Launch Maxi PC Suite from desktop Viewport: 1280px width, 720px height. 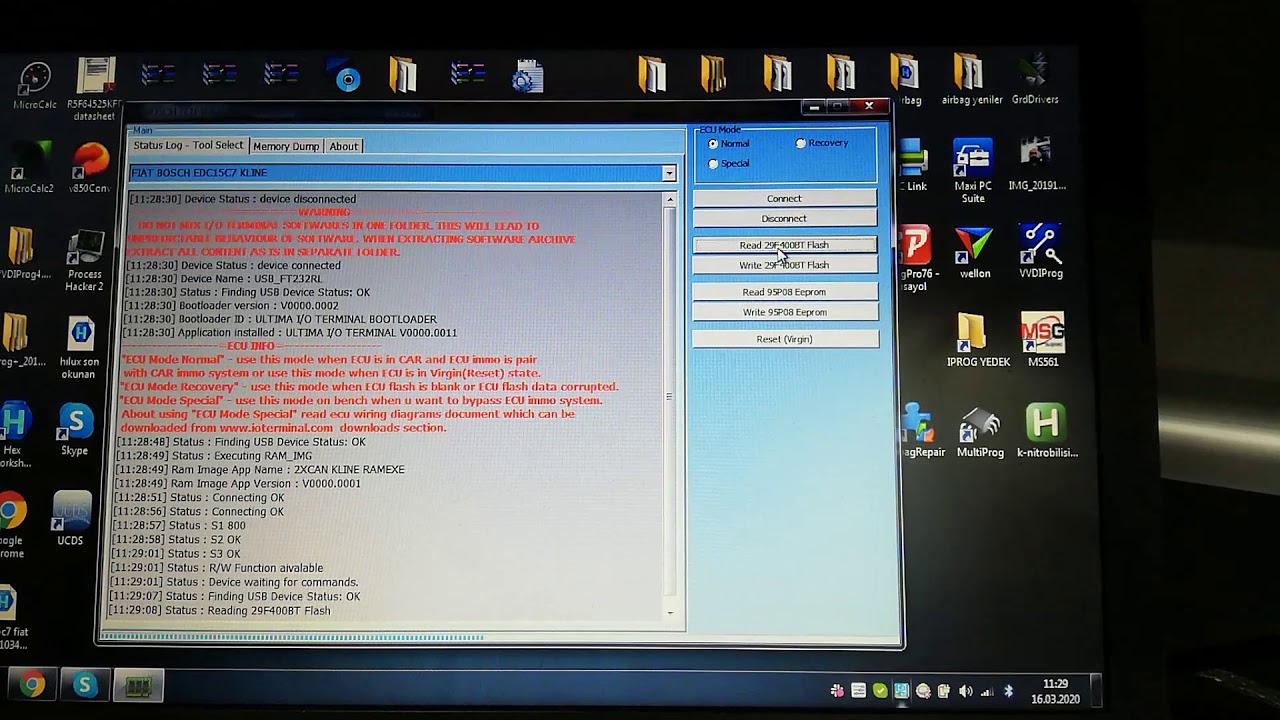(x=973, y=171)
